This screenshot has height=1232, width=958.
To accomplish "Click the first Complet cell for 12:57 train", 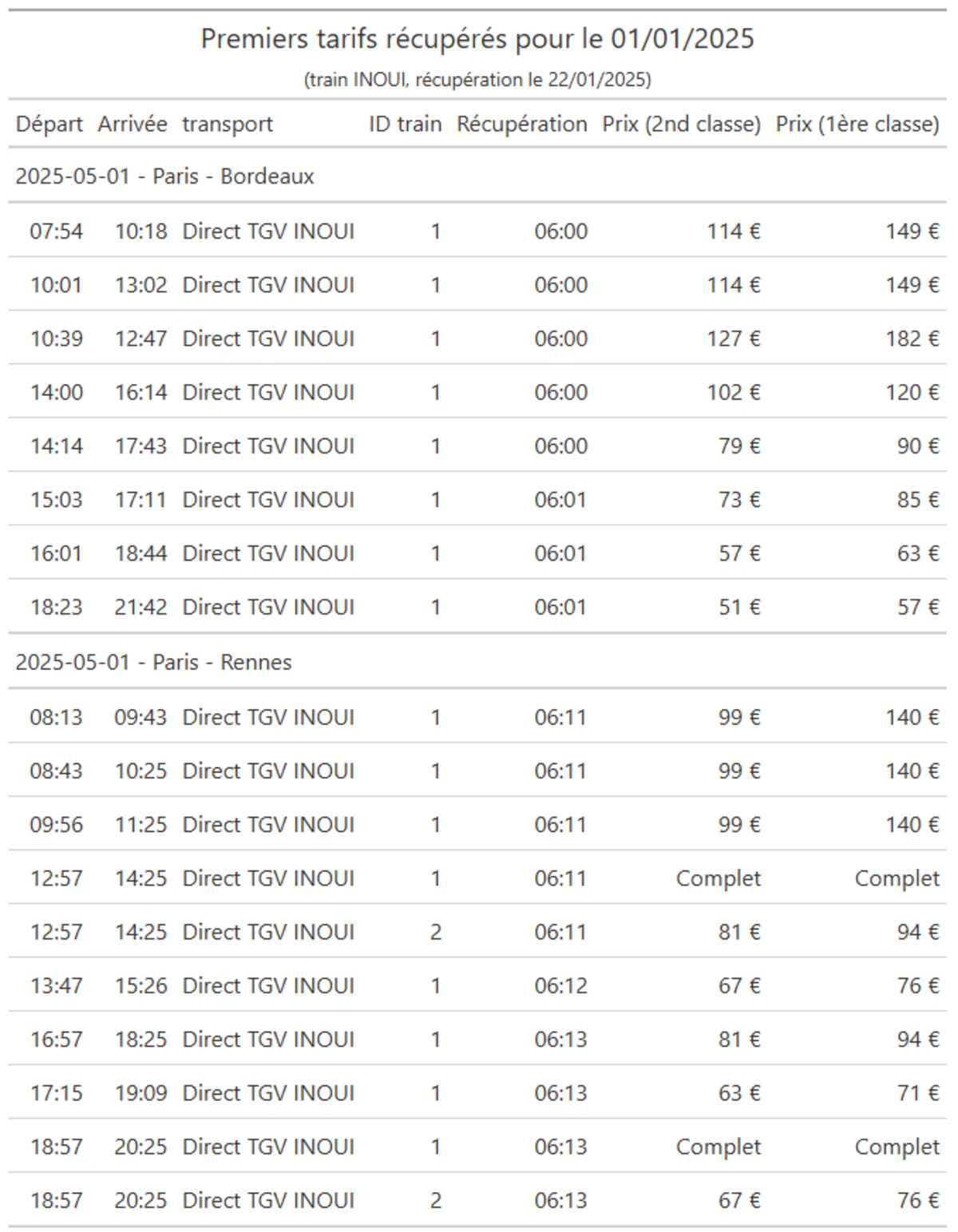I will pos(718,878).
